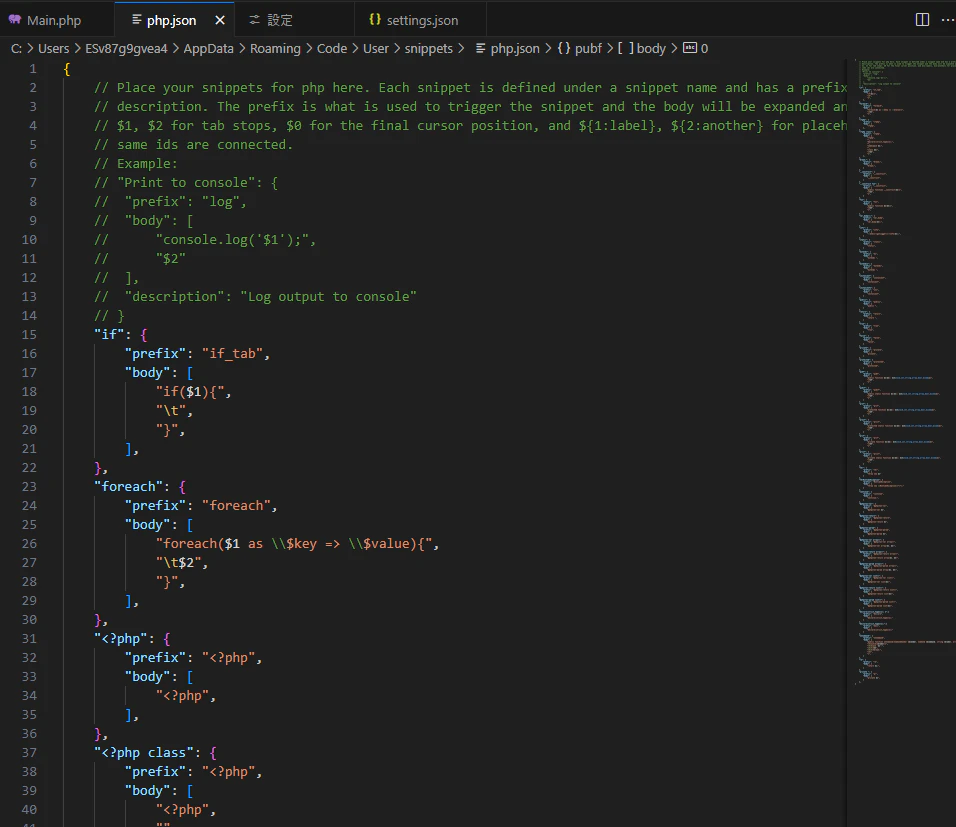The width and height of the screenshot is (956, 827).
Task: Click the "<?php" prefix value on line 32
Action: point(229,657)
